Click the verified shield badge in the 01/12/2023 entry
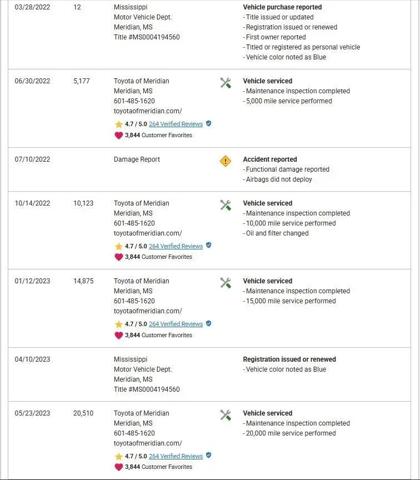Image resolution: width=420 pixels, height=480 pixels. coord(208,323)
